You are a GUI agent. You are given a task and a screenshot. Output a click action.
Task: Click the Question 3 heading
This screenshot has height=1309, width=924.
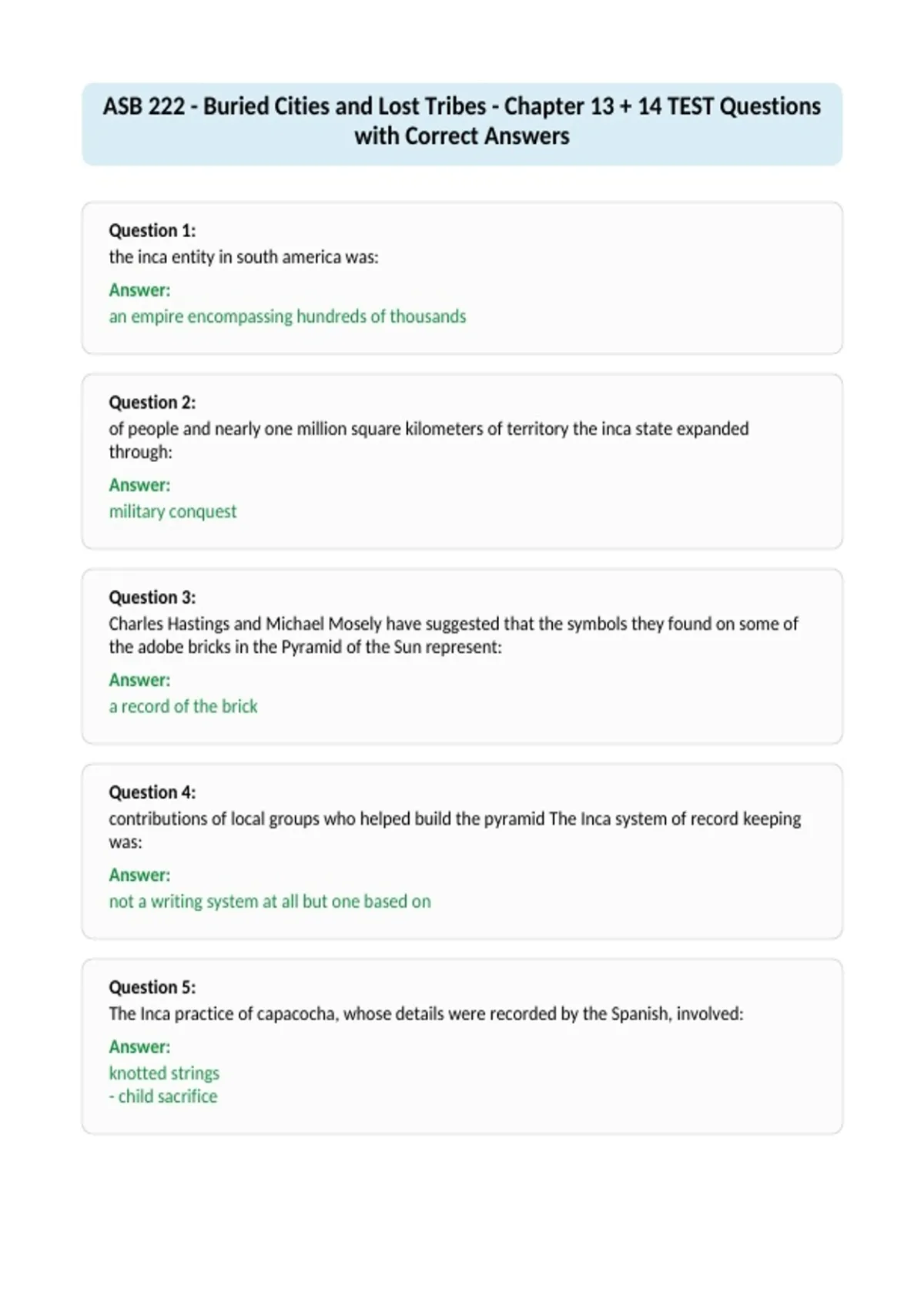coord(152,597)
